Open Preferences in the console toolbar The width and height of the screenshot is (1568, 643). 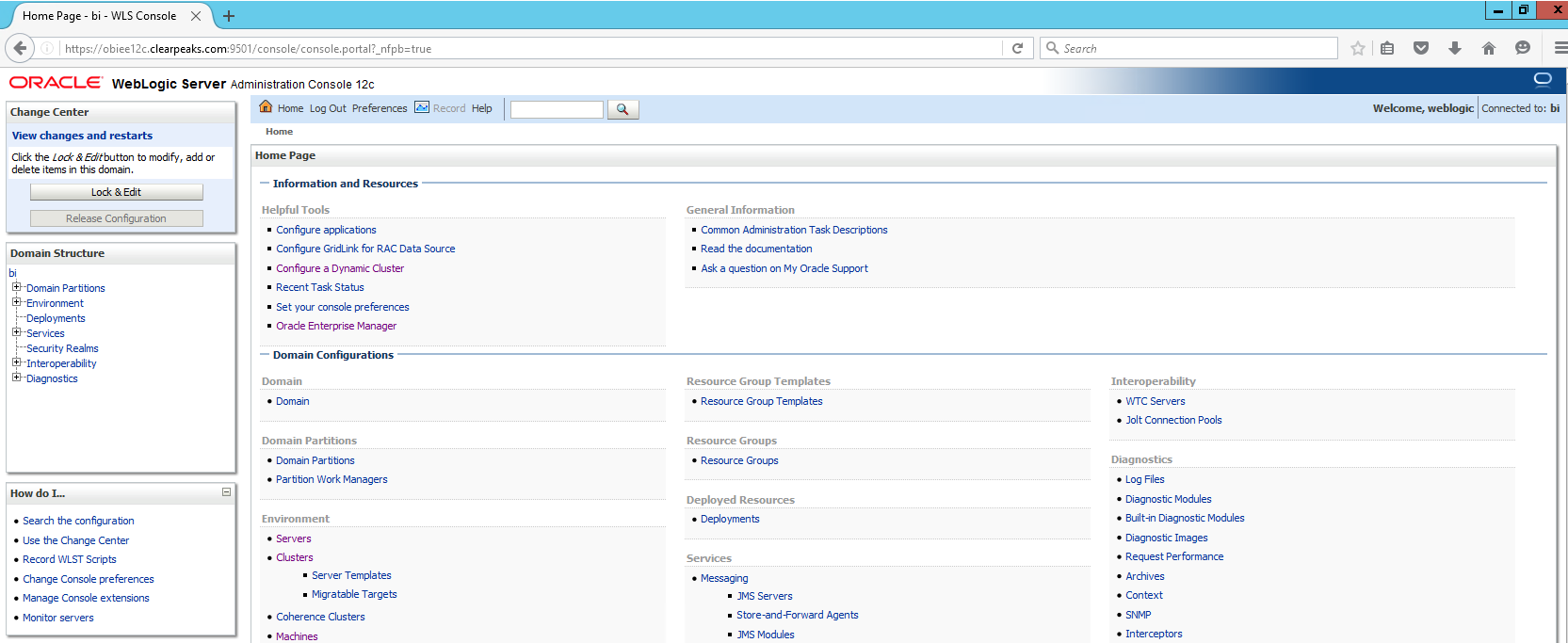[x=380, y=108]
